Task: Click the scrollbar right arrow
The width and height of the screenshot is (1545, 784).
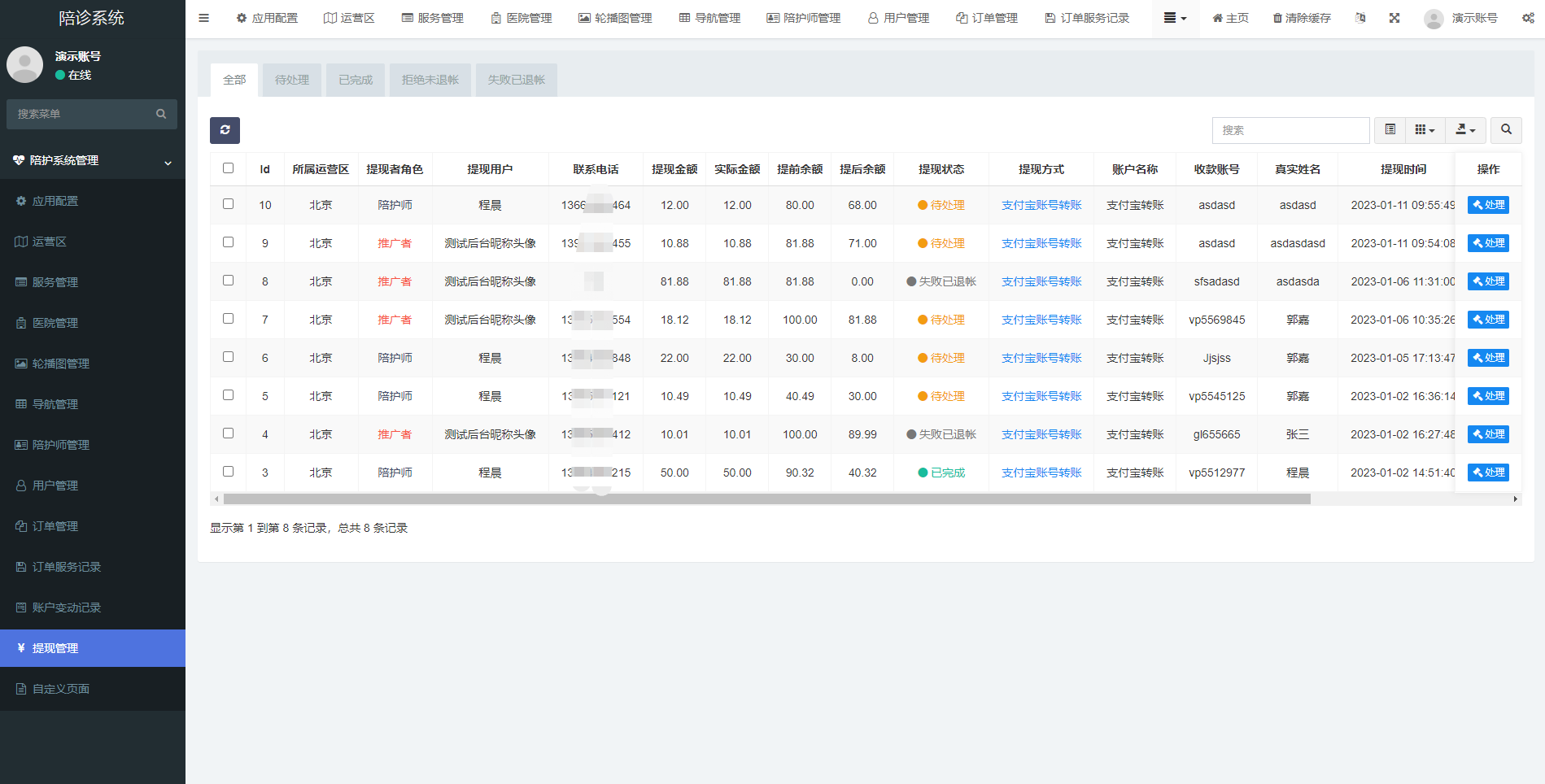Action: tap(1515, 499)
